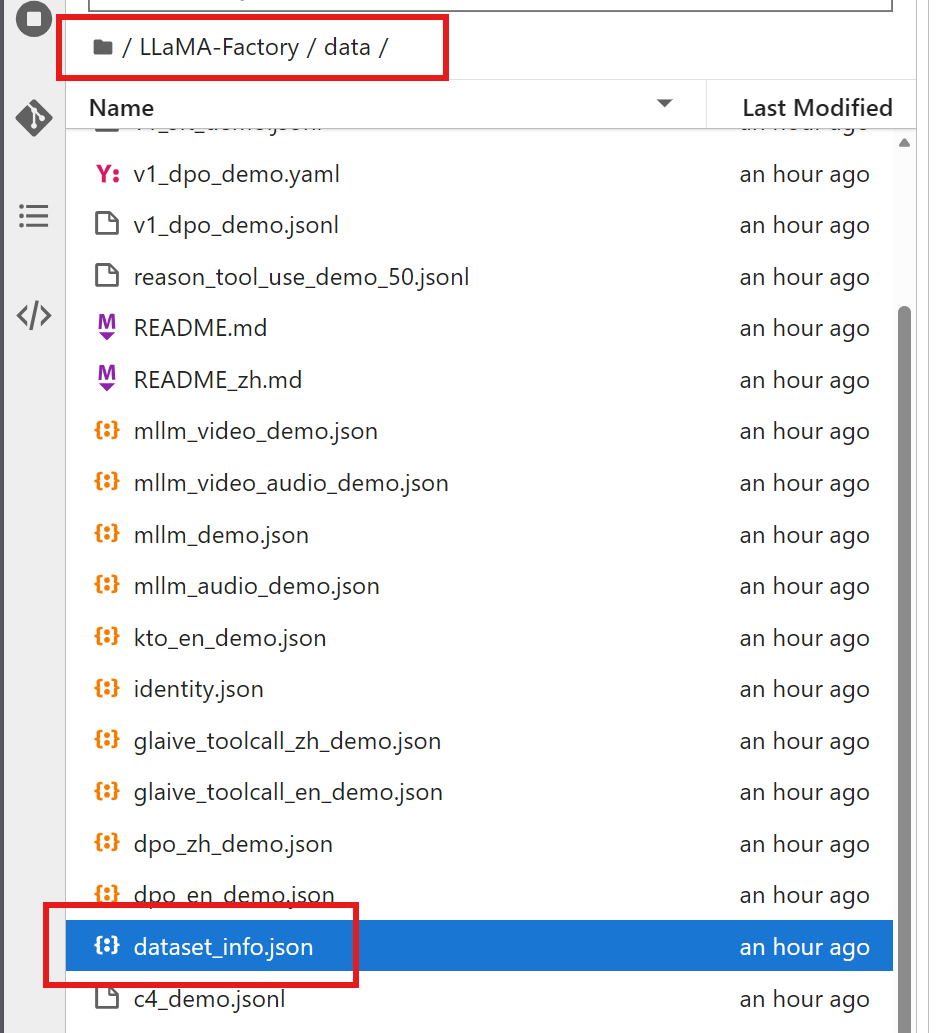
Task: Click the markdown icon of README.md
Action: [x=107, y=327]
